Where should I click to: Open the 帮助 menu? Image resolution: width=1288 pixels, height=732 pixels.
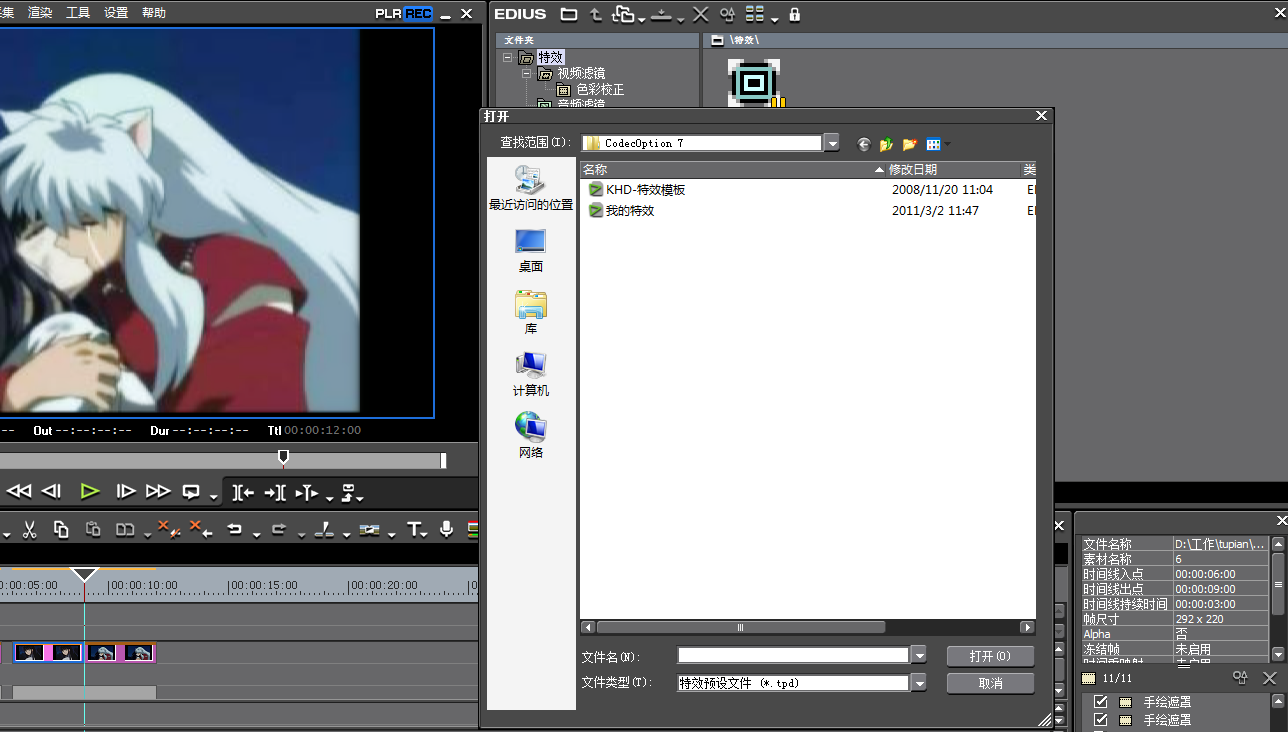pyautogui.click(x=154, y=13)
